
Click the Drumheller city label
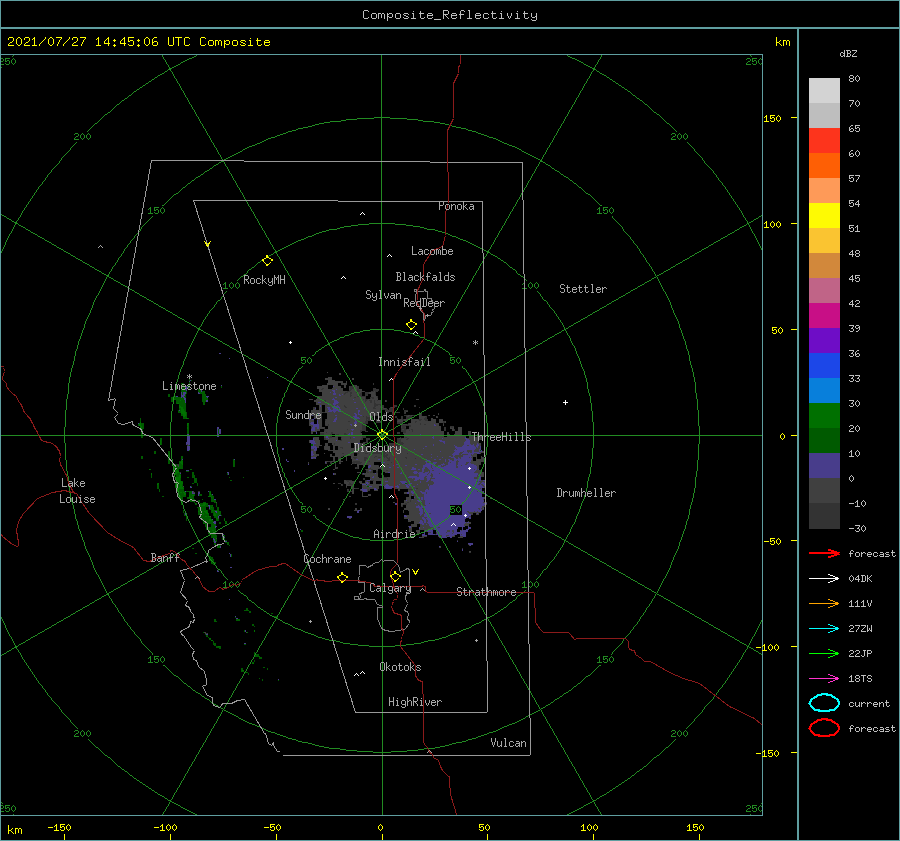tap(586, 493)
